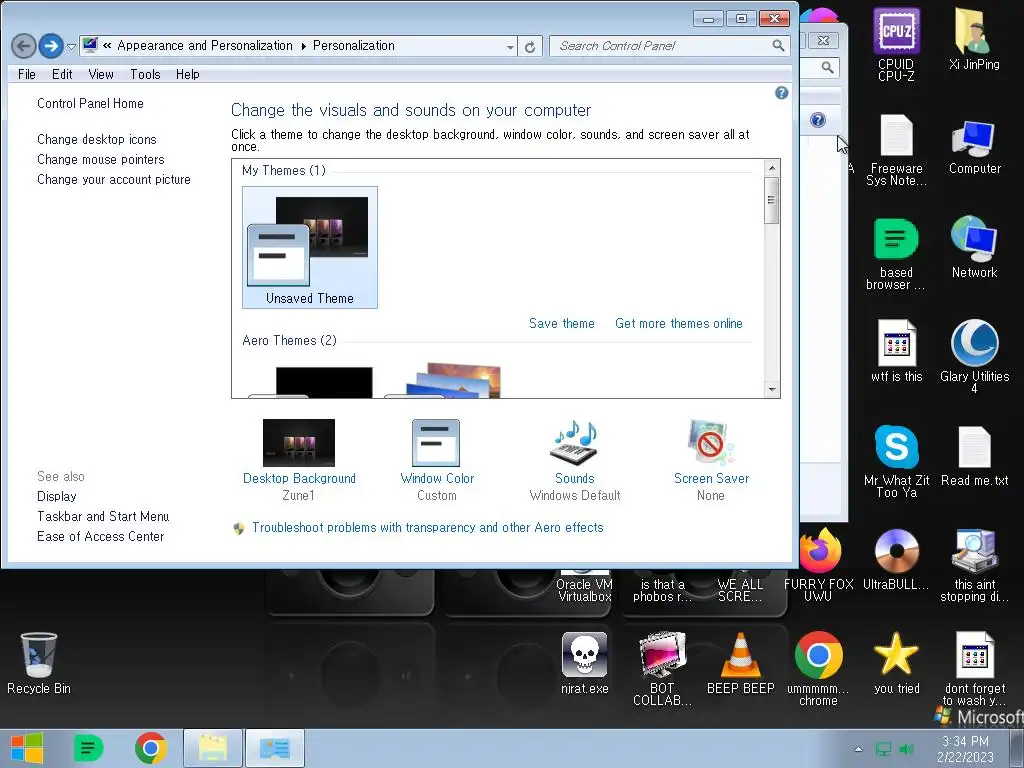Launch BEEP BEEP VLC cone icon

click(740, 663)
